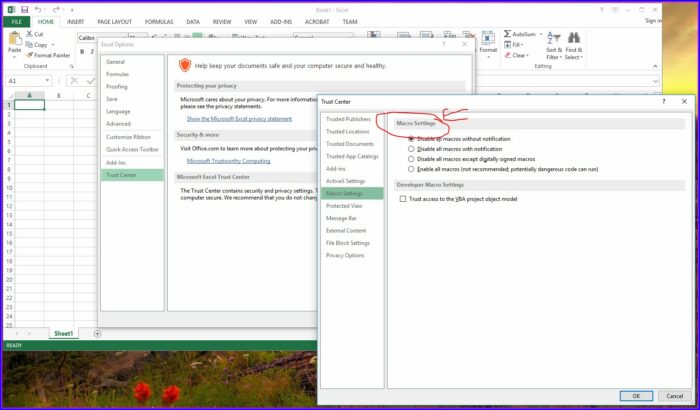Click the Find & Select binoculars icon
The width and height of the screenshot is (700, 410).
[574, 38]
